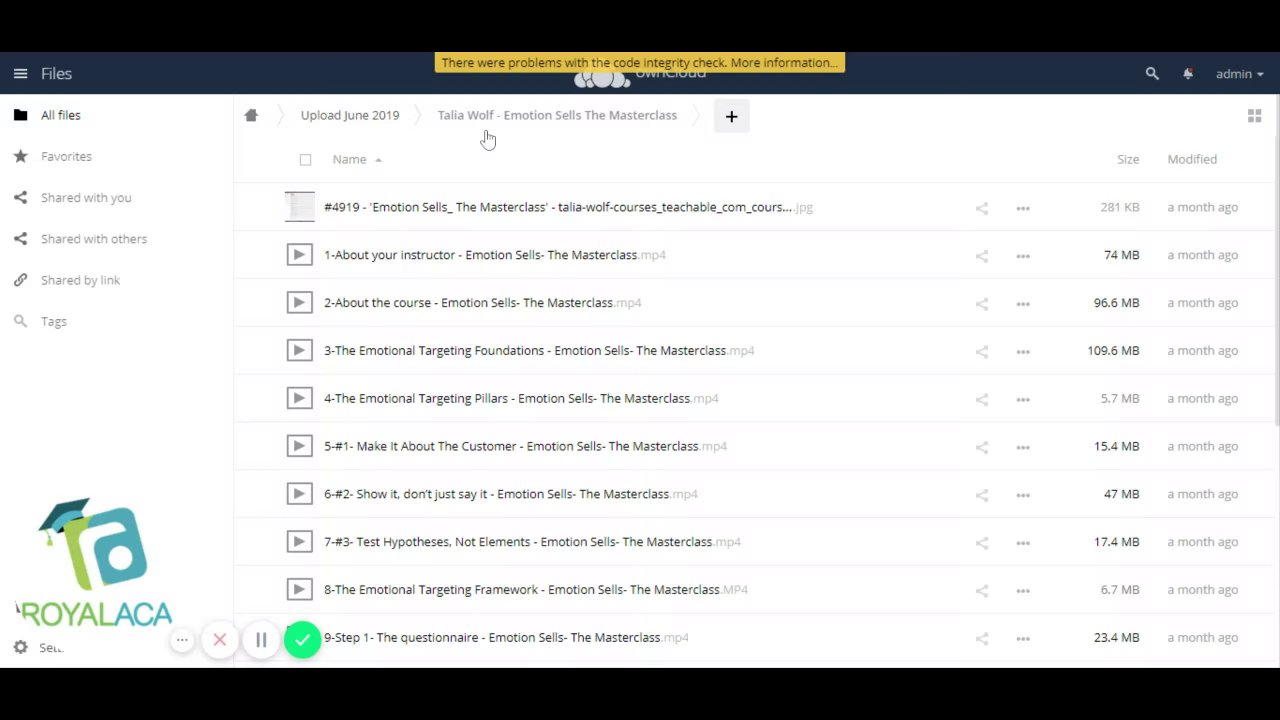Tick the select all files checkbox
Viewport: 1280px width, 720px height.
tap(305, 159)
